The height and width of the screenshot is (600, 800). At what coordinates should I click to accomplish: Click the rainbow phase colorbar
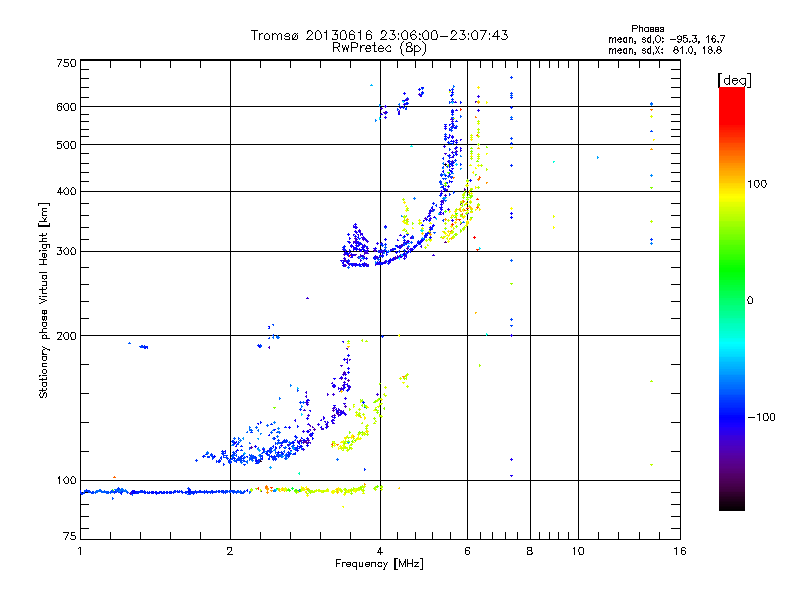pyautogui.click(x=732, y=298)
